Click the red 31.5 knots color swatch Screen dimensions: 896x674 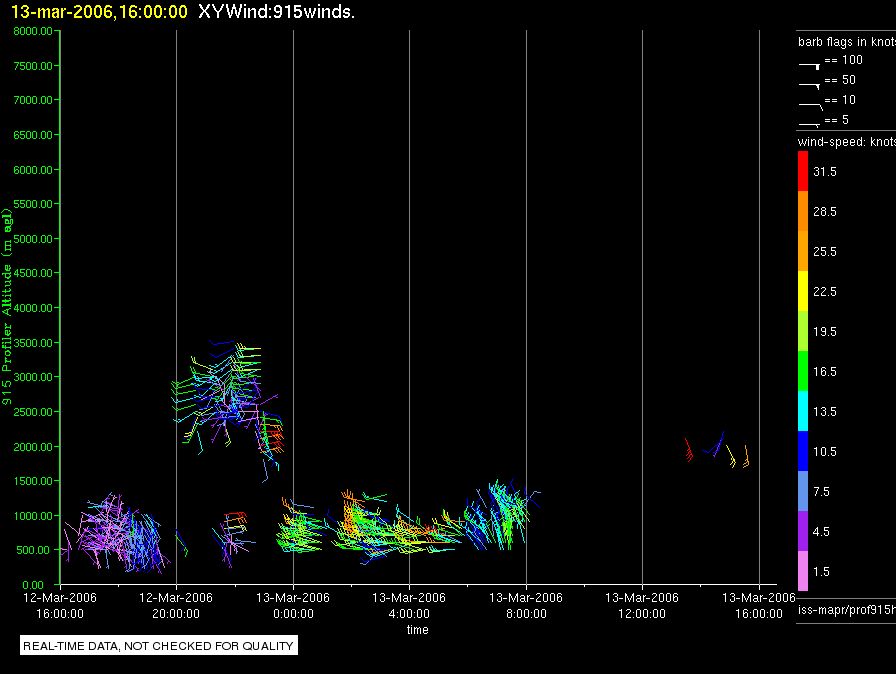(x=803, y=171)
